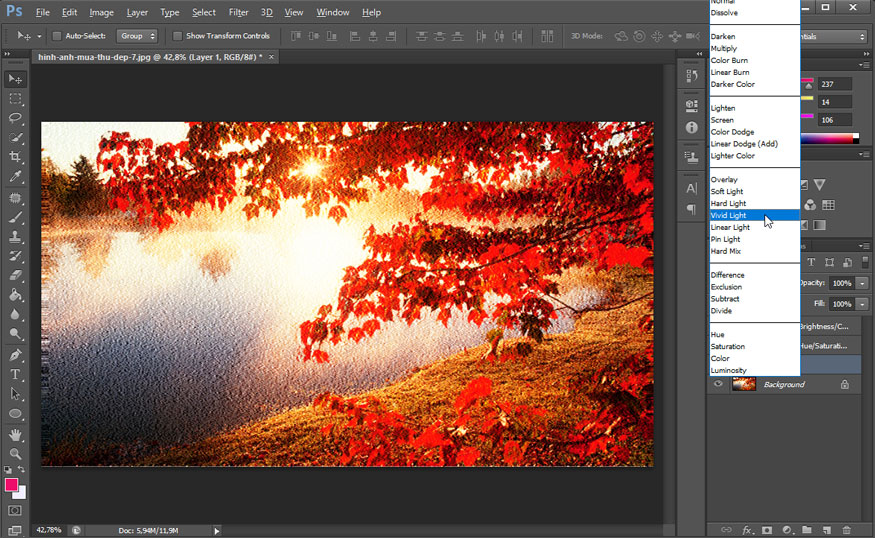Image resolution: width=875 pixels, height=538 pixels.
Task: Hide the Background layer eye icon
Action: 718,384
